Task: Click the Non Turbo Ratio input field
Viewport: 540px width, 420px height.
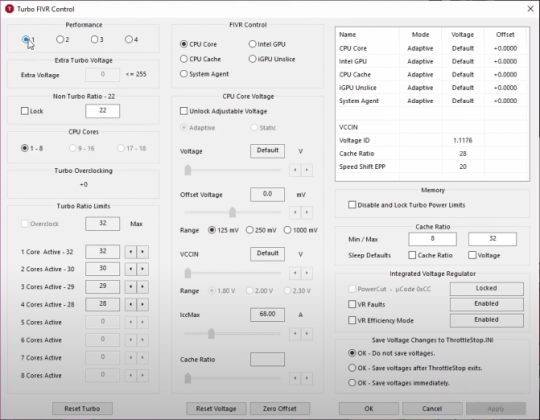Action: tap(103, 111)
